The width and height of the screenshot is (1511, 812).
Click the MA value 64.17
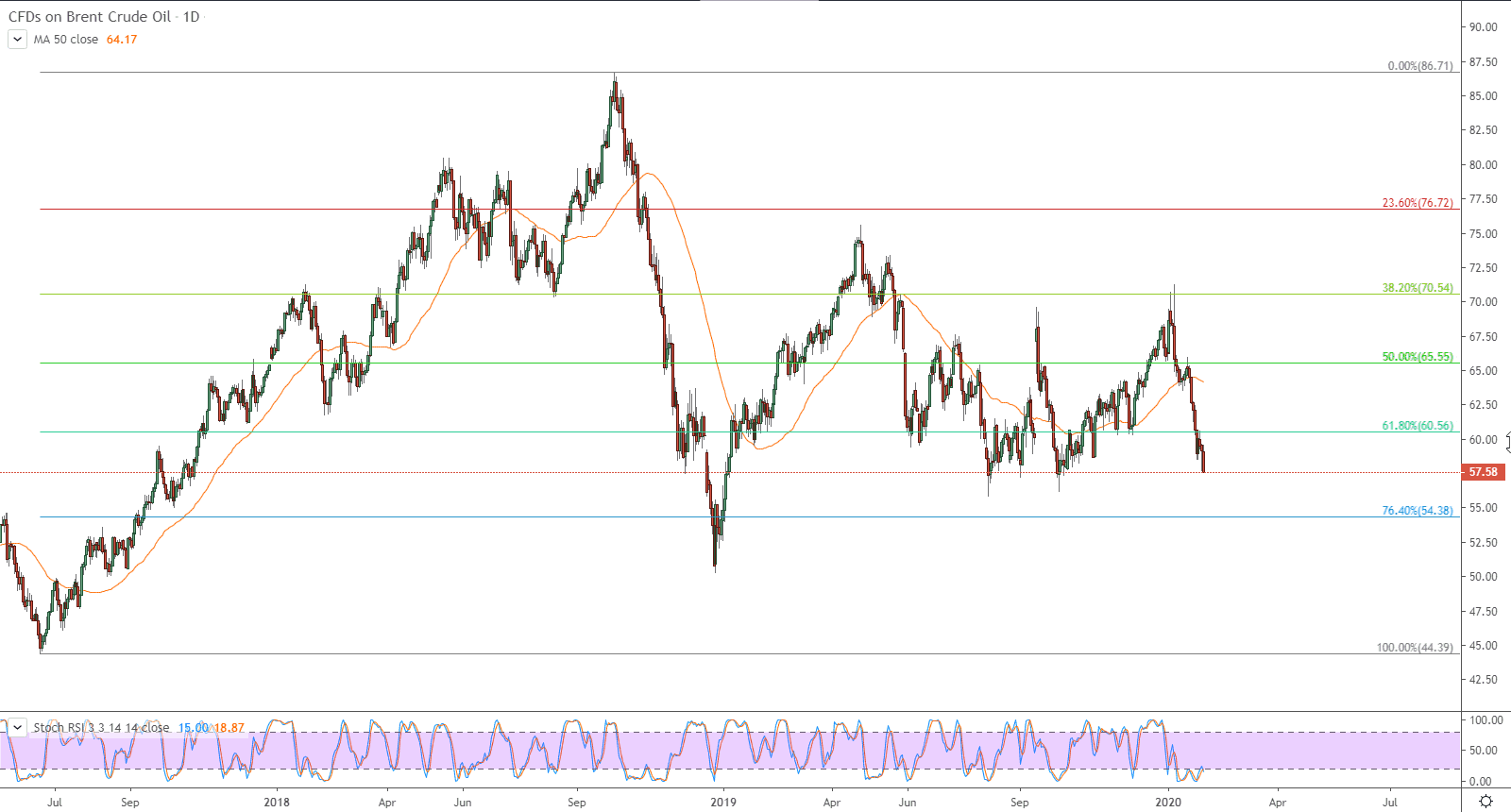click(122, 40)
